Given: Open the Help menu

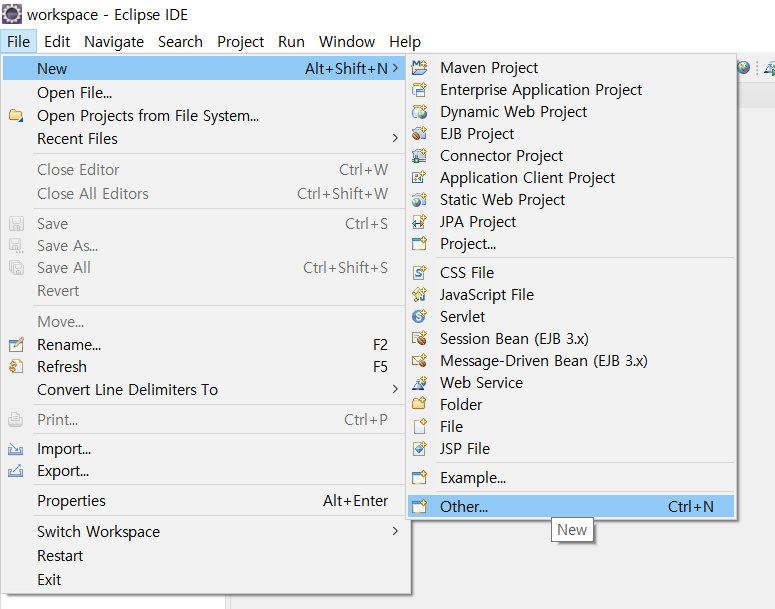Looking at the screenshot, I should (x=405, y=42).
